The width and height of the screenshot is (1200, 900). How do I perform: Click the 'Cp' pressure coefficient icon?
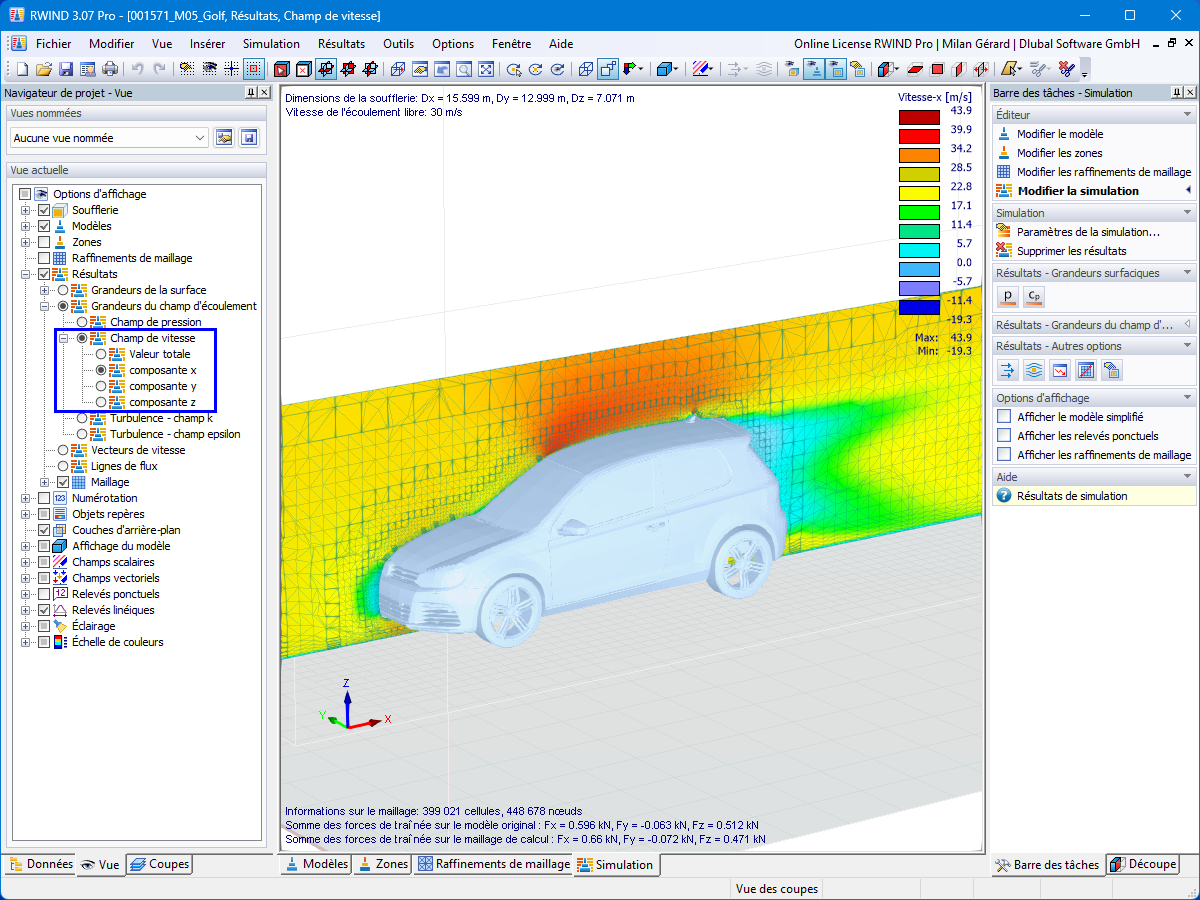[1034, 296]
